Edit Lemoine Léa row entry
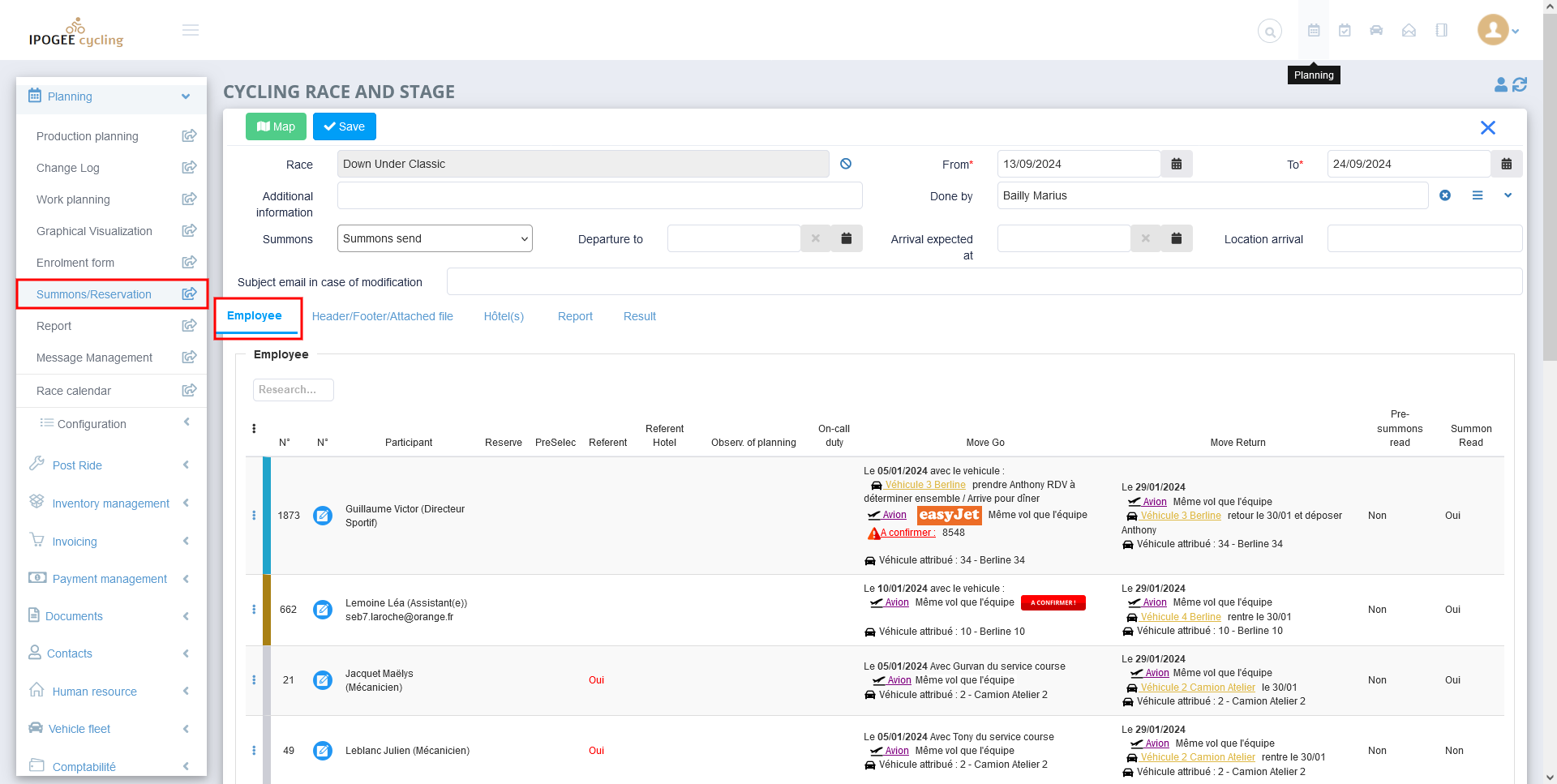Screen dimensions: 1557x784 tap(323, 610)
